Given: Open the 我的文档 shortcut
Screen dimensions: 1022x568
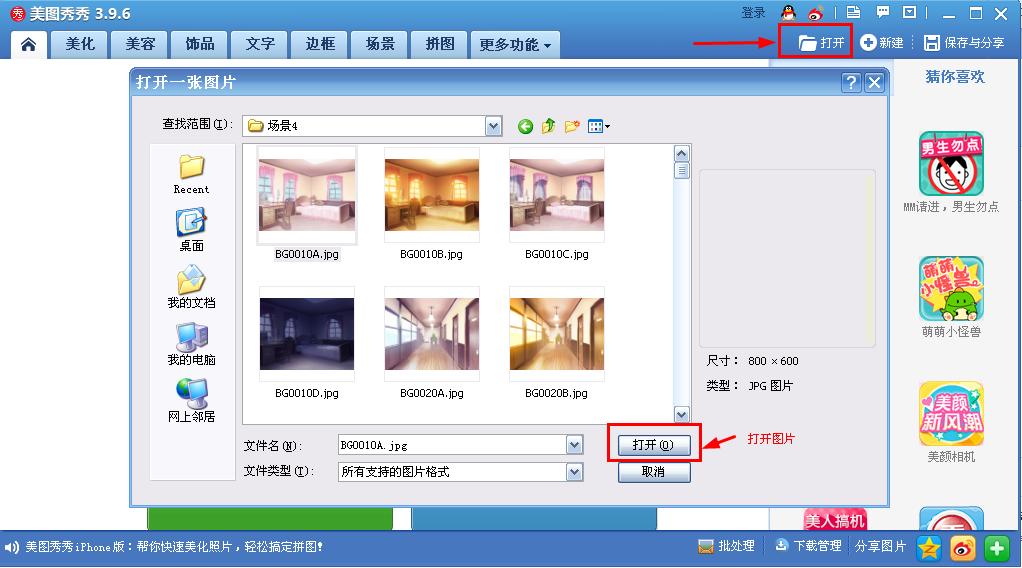Looking at the screenshot, I should pos(191,287).
